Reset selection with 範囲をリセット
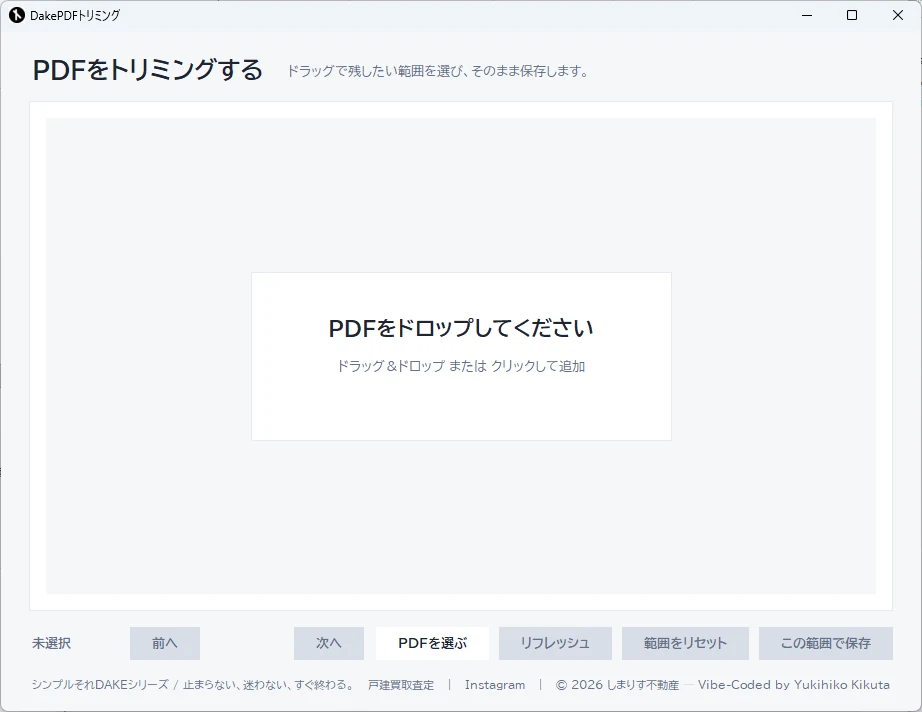Image resolution: width=922 pixels, height=712 pixels. (x=685, y=643)
